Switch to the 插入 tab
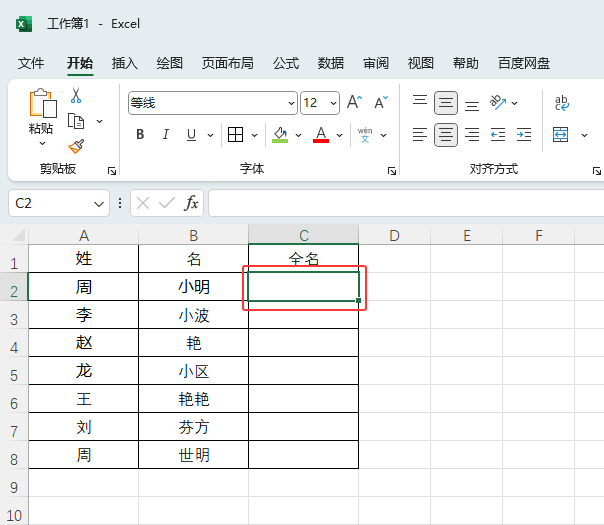The image size is (604, 525). point(125,63)
